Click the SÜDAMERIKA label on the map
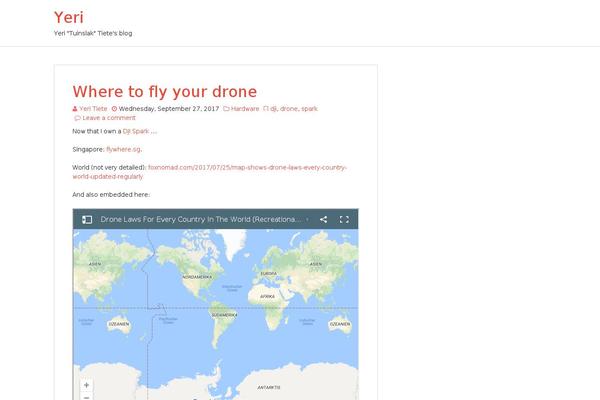600x400 pixels. [225, 315]
